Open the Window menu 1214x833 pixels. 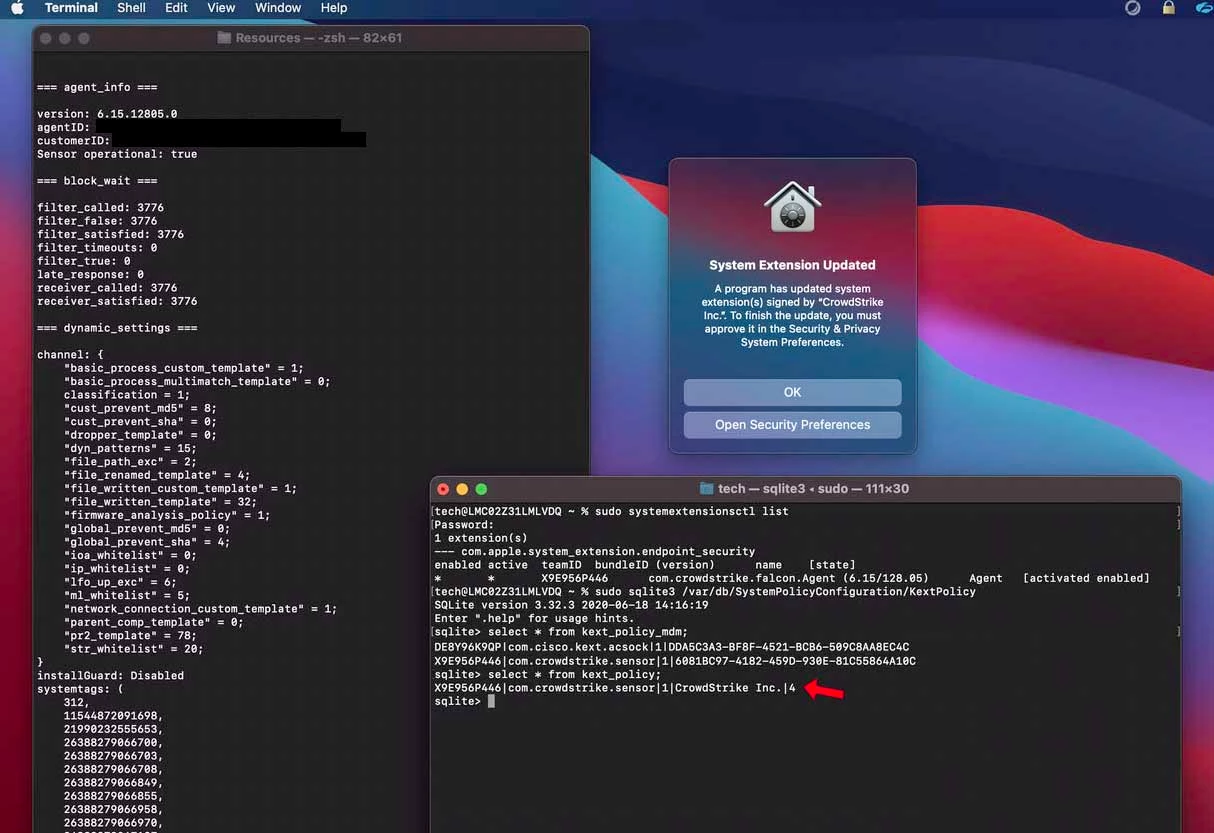[x=278, y=8]
